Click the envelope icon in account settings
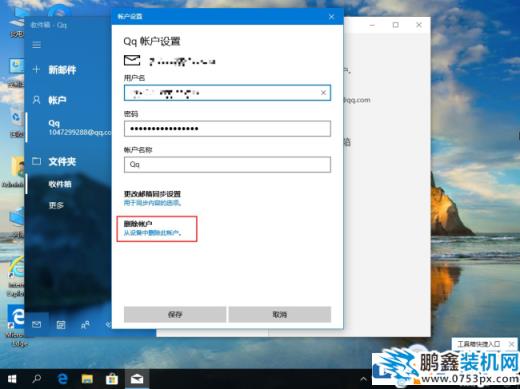 pos(132,60)
